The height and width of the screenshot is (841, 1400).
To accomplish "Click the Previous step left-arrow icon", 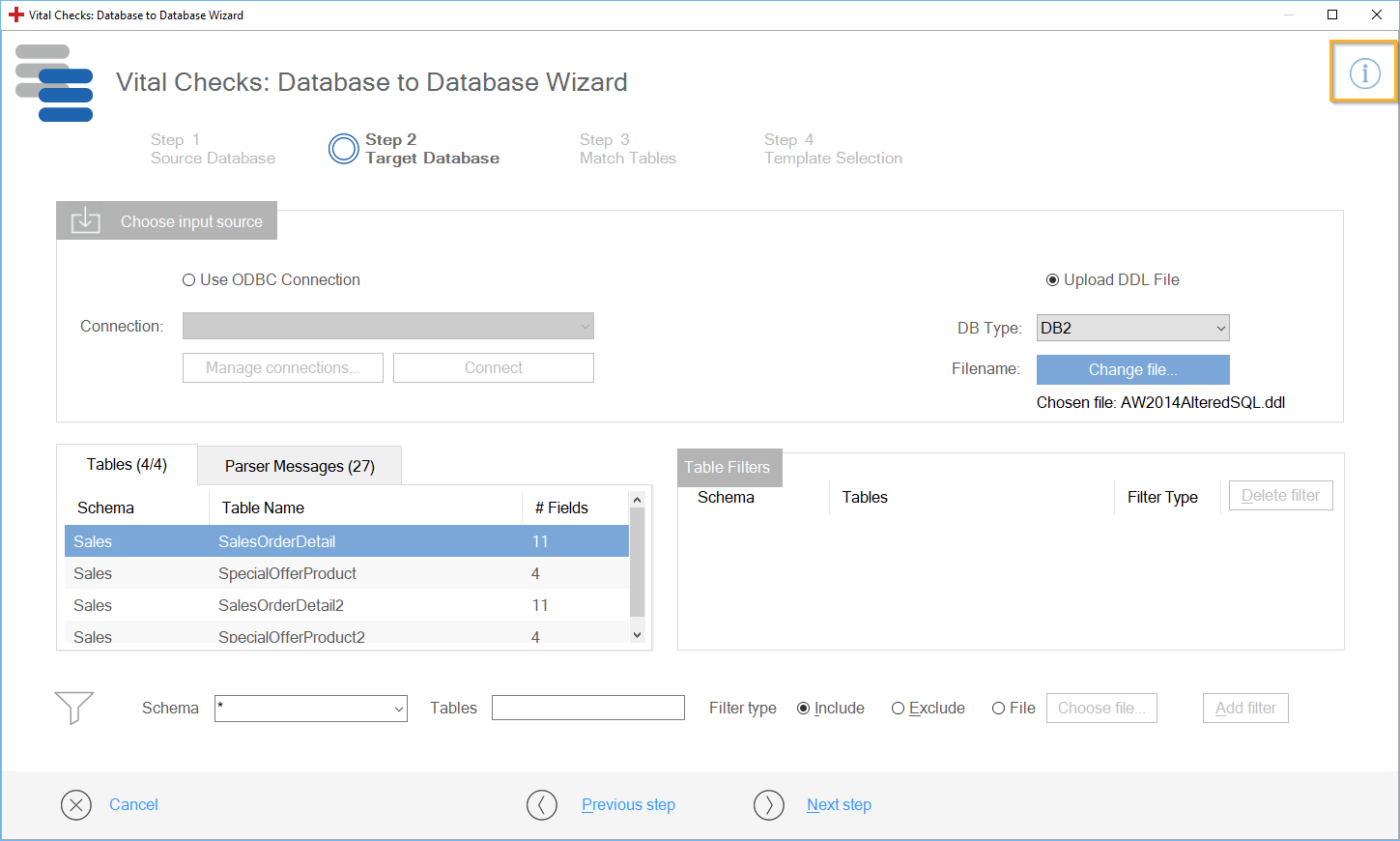I will click(542, 804).
